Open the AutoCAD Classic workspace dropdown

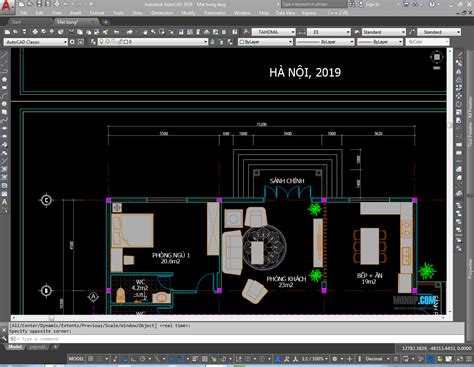pyautogui.click(x=36, y=42)
